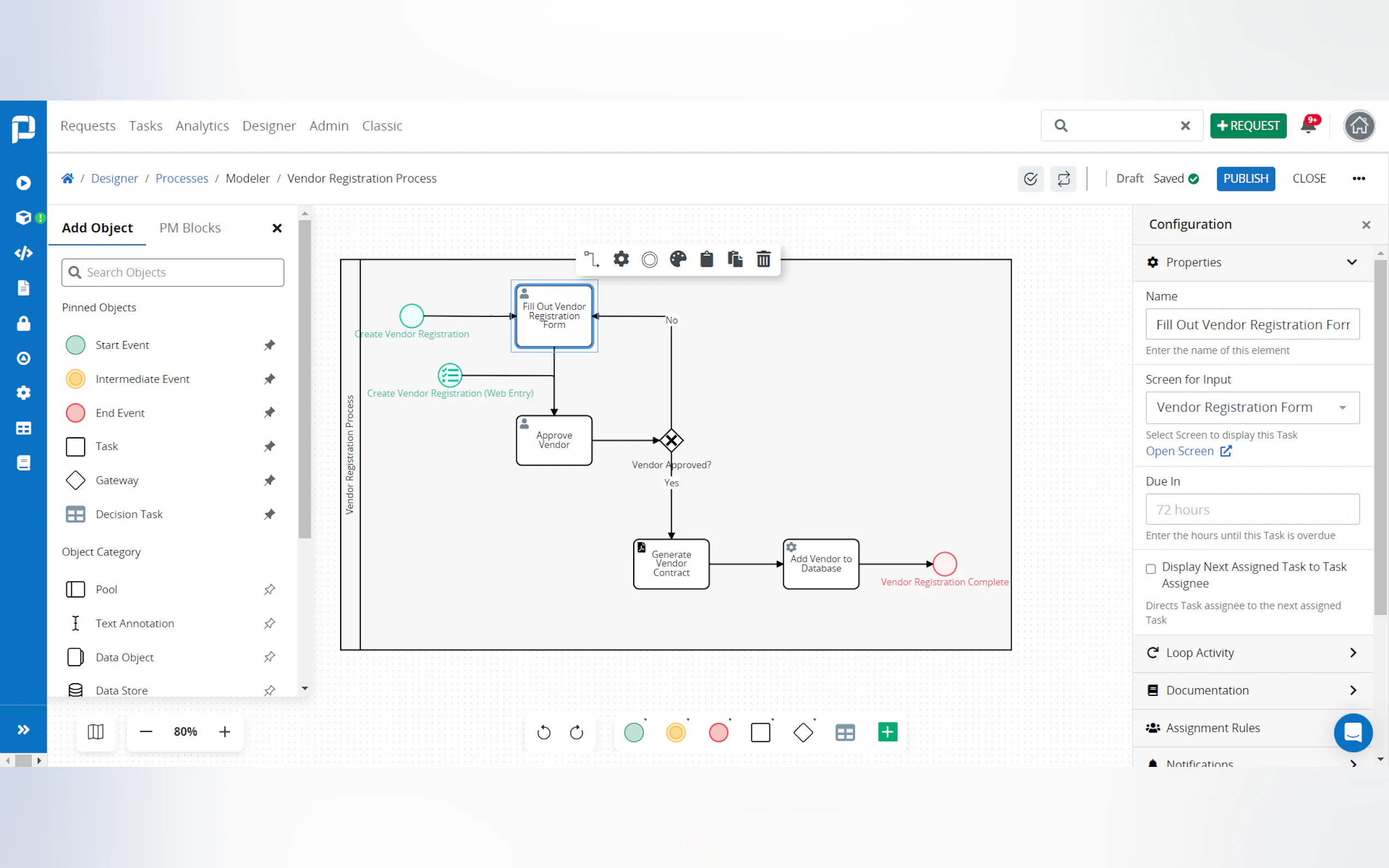Viewport: 1389px width, 868px height.
Task: Click the trash delete icon in element toolbar
Action: point(763,260)
